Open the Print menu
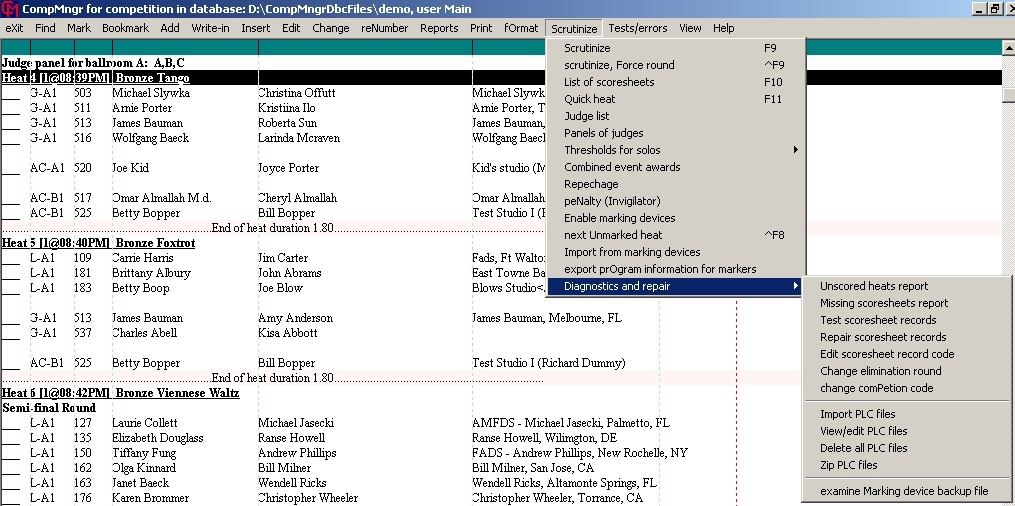The height and width of the screenshot is (506, 1015). point(481,28)
